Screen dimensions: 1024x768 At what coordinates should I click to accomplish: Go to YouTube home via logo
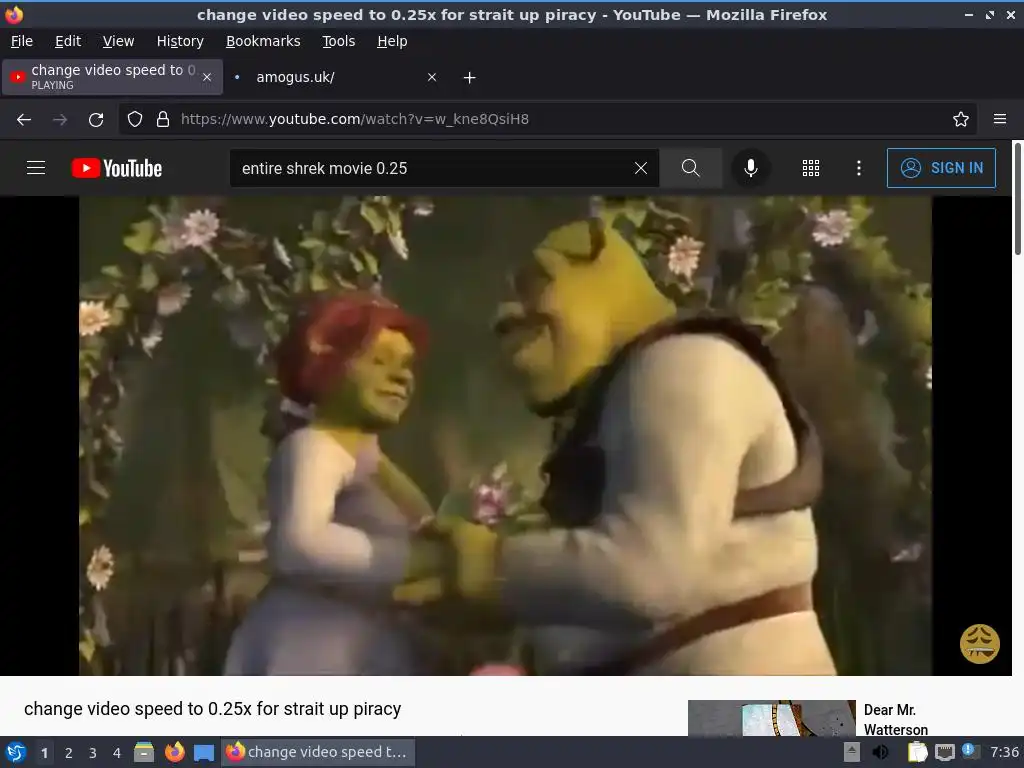click(116, 168)
